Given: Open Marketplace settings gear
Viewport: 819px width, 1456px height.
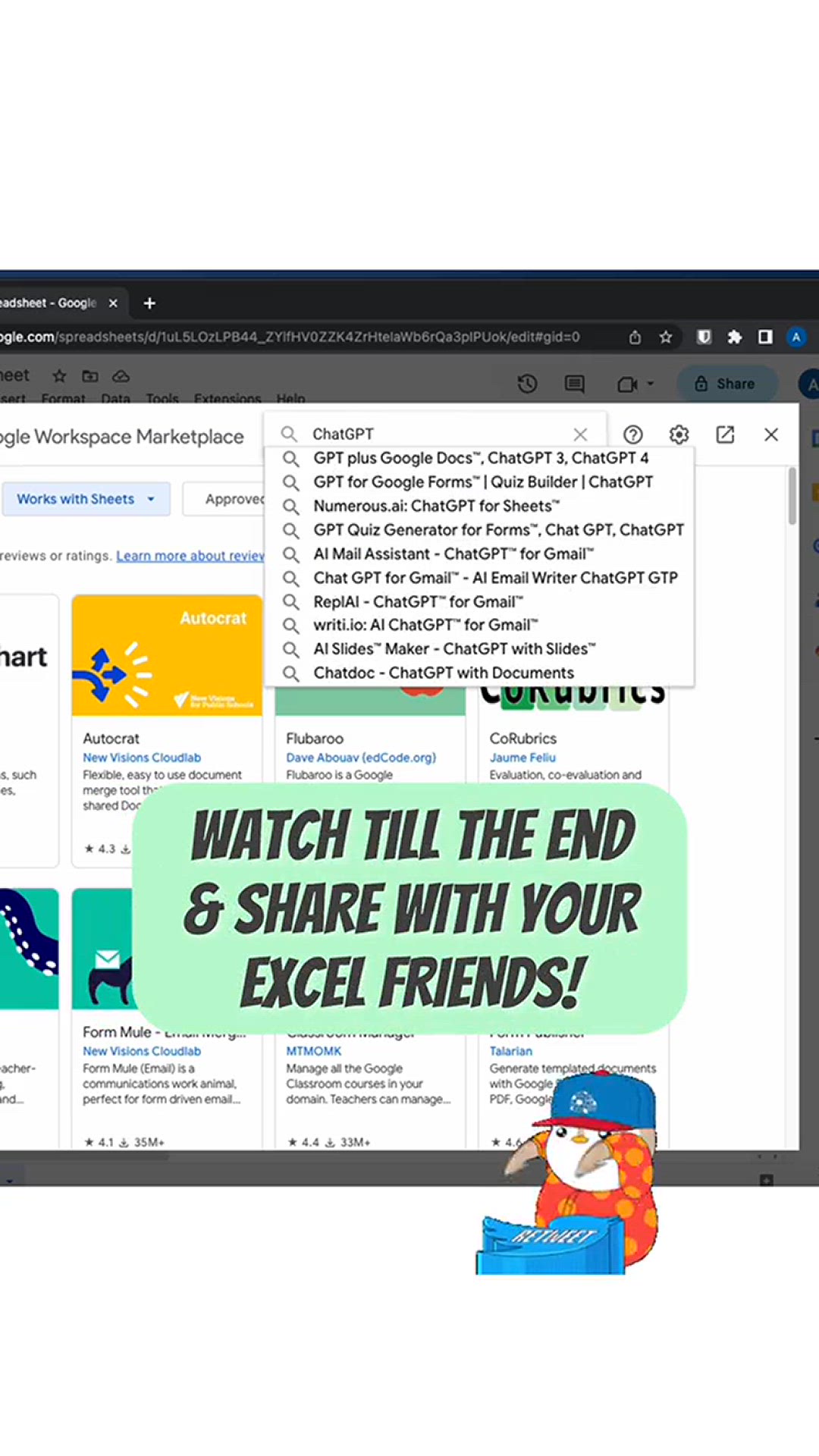Looking at the screenshot, I should click(679, 435).
